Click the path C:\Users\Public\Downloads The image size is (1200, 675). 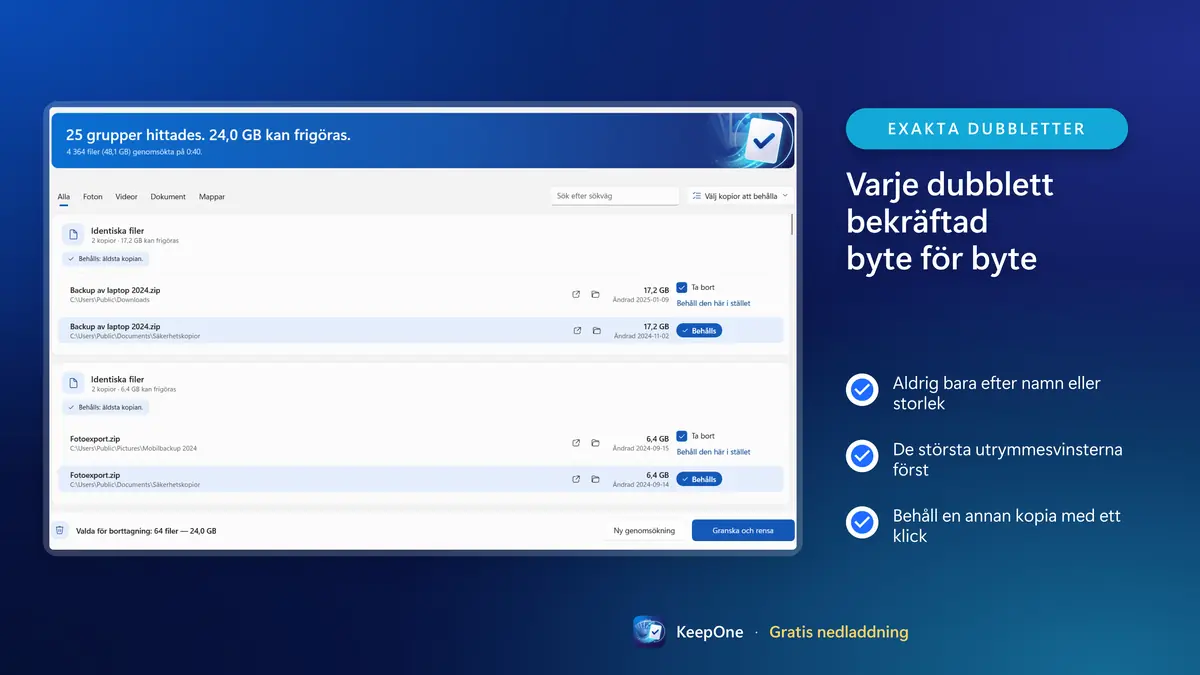(x=110, y=300)
